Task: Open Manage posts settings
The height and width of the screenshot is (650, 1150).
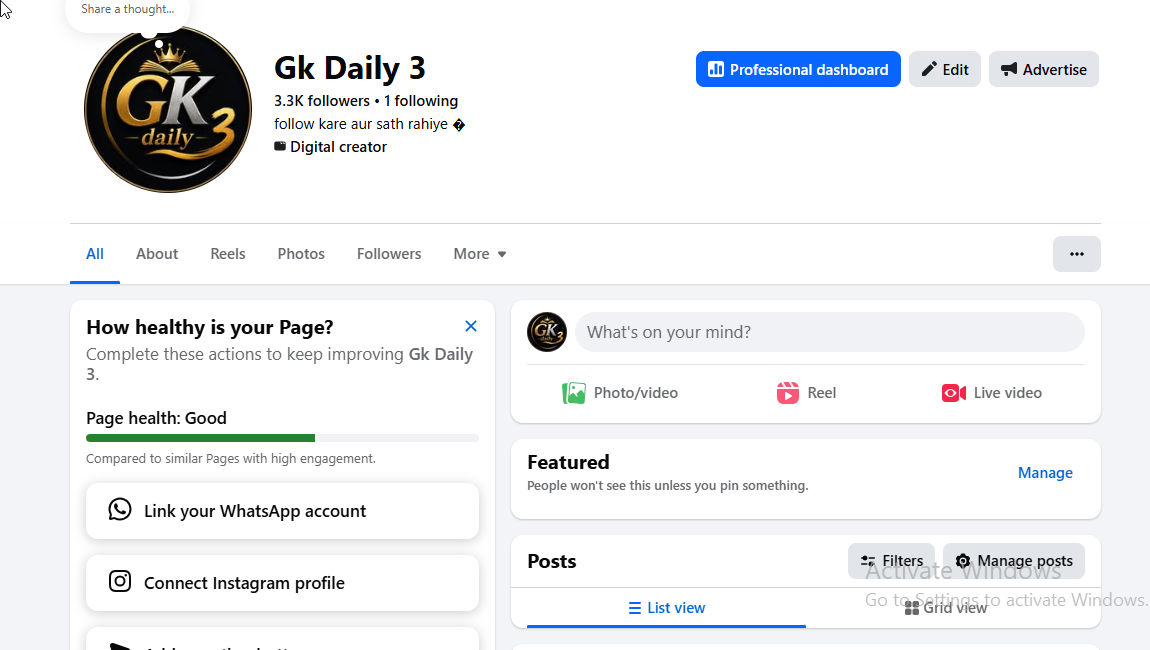Action: [x=1014, y=561]
